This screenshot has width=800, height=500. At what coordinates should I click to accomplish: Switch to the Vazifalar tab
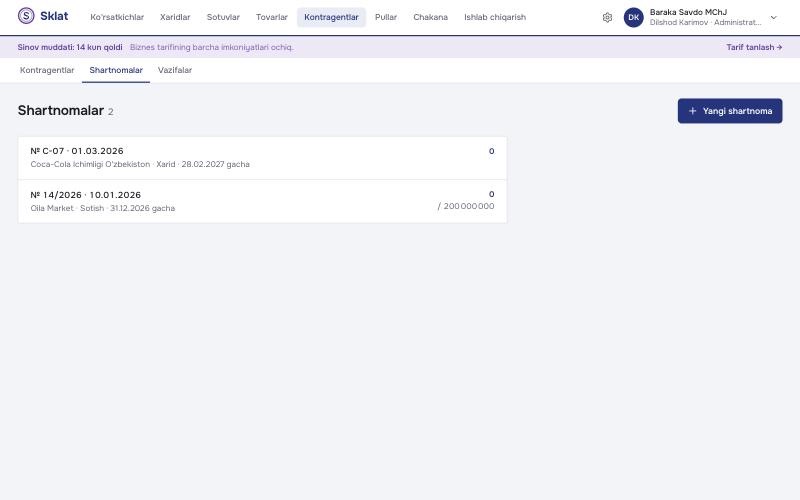tap(174, 70)
